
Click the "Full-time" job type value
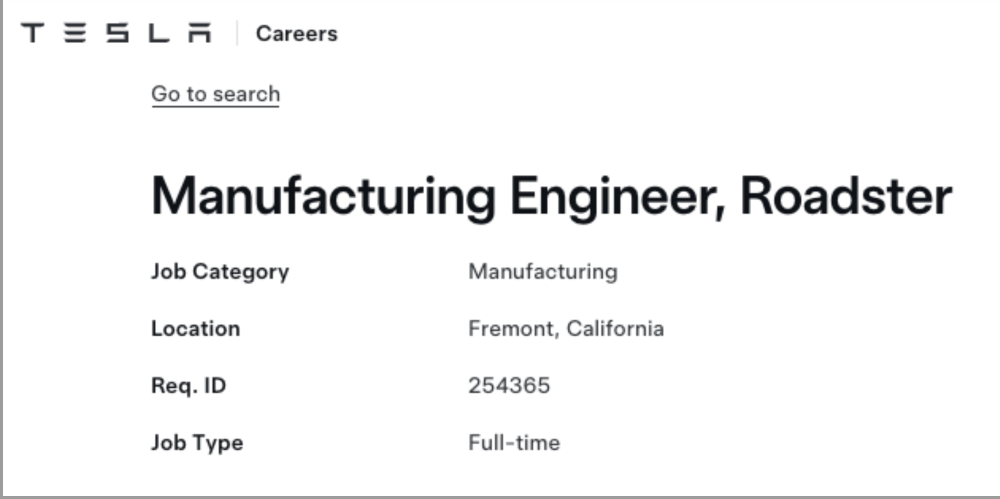point(513,443)
